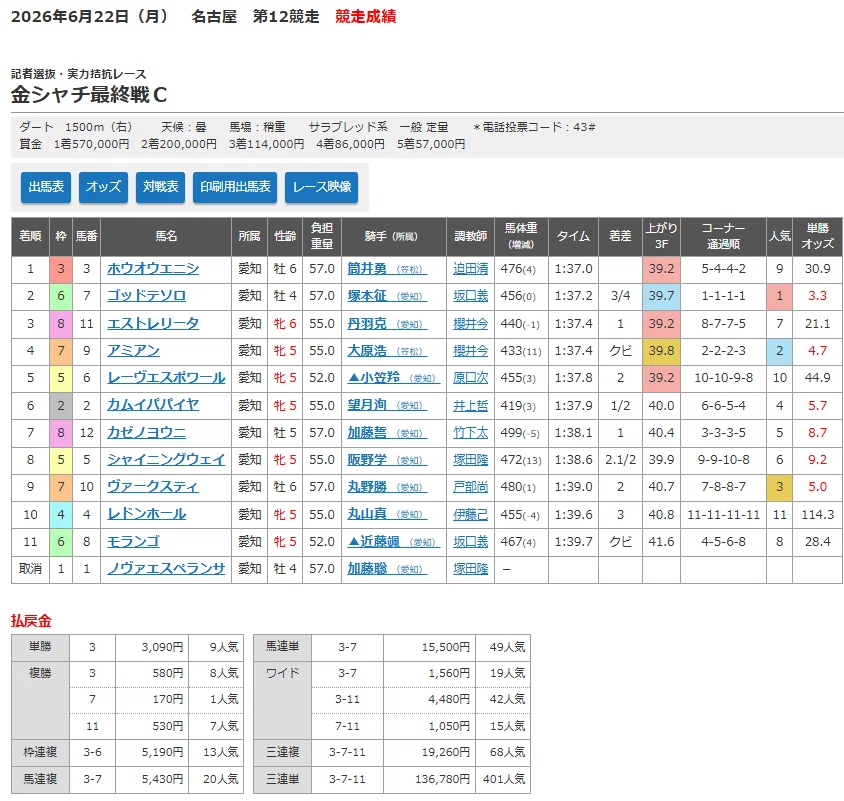Click the 着順 column header
The width and height of the screenshot is (844, 801).
(30, 236)
